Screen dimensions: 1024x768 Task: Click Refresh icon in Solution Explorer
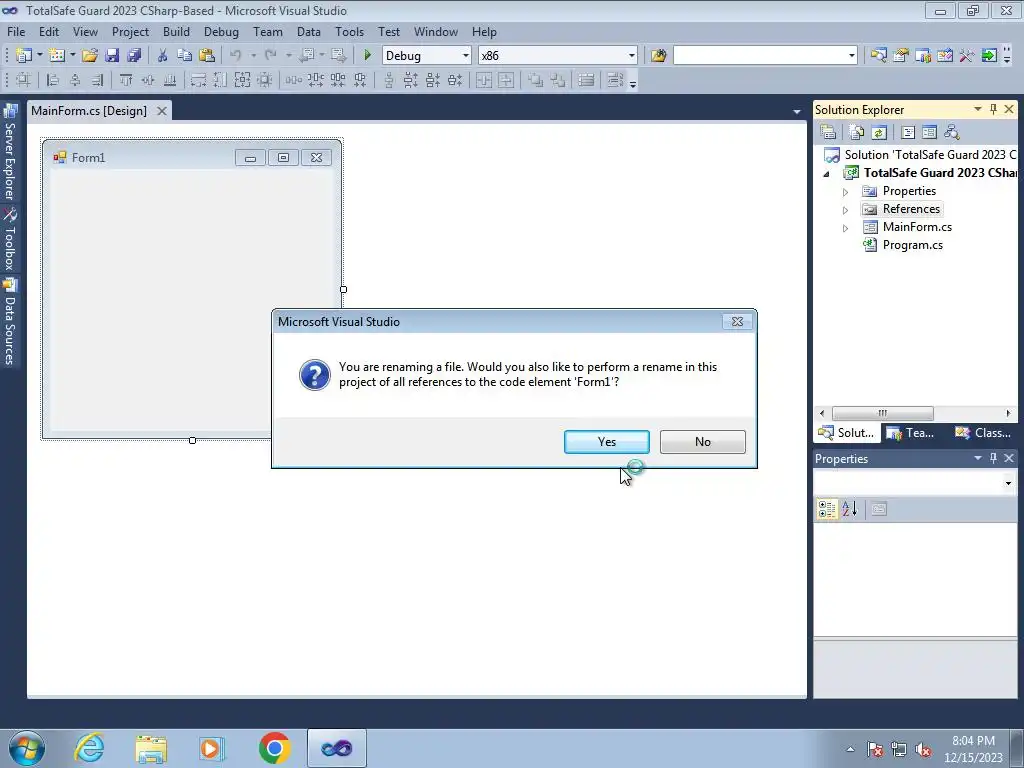(879, 133)
